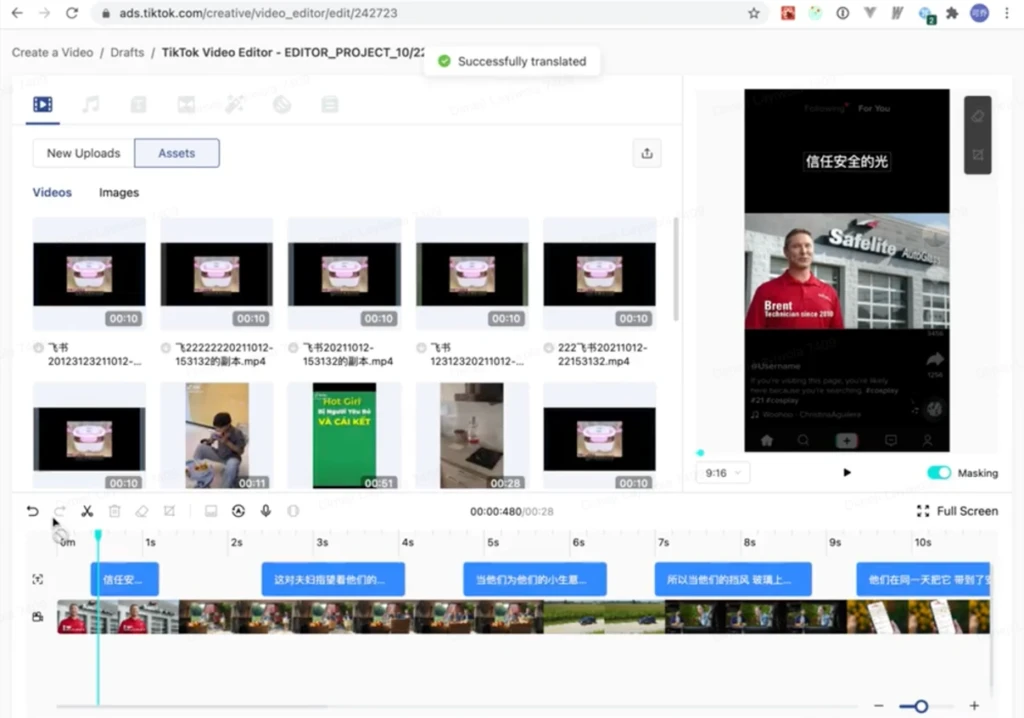The image size is (1024, 718).
Task: Open the round sticker panel icon
Action: point(282,105)
